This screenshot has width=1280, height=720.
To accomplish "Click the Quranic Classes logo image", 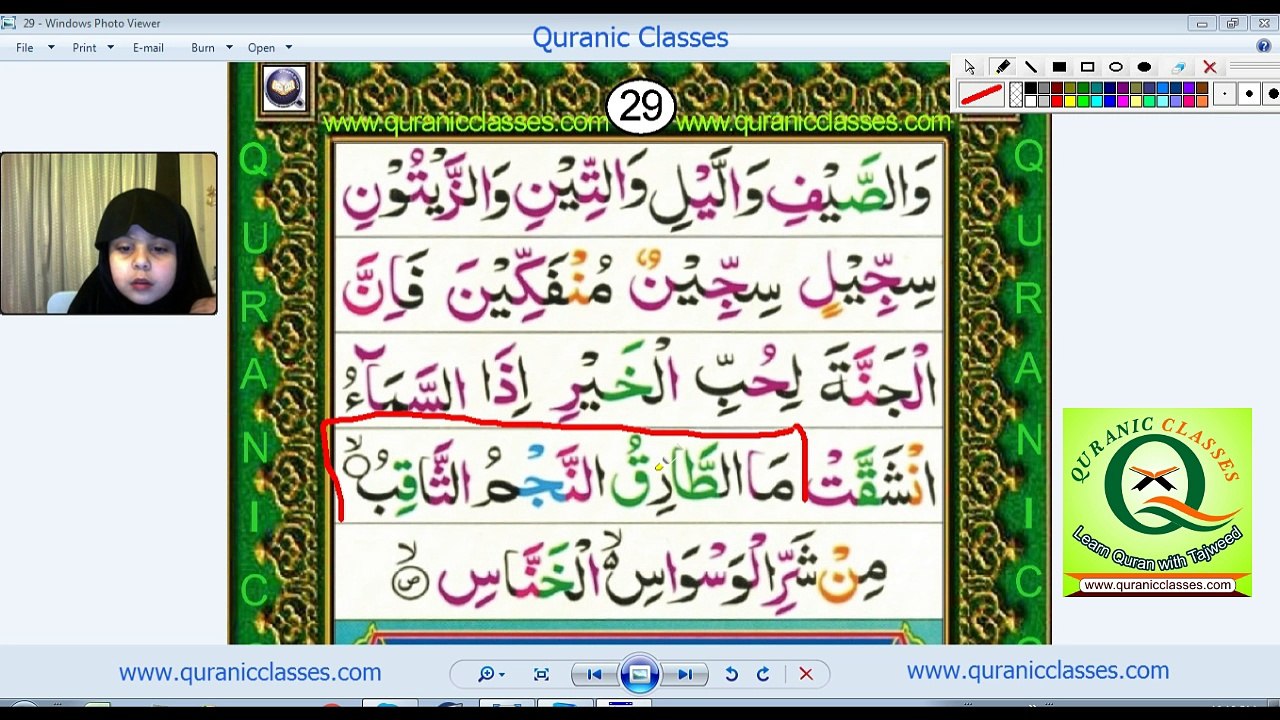I will click(1157, 502).
